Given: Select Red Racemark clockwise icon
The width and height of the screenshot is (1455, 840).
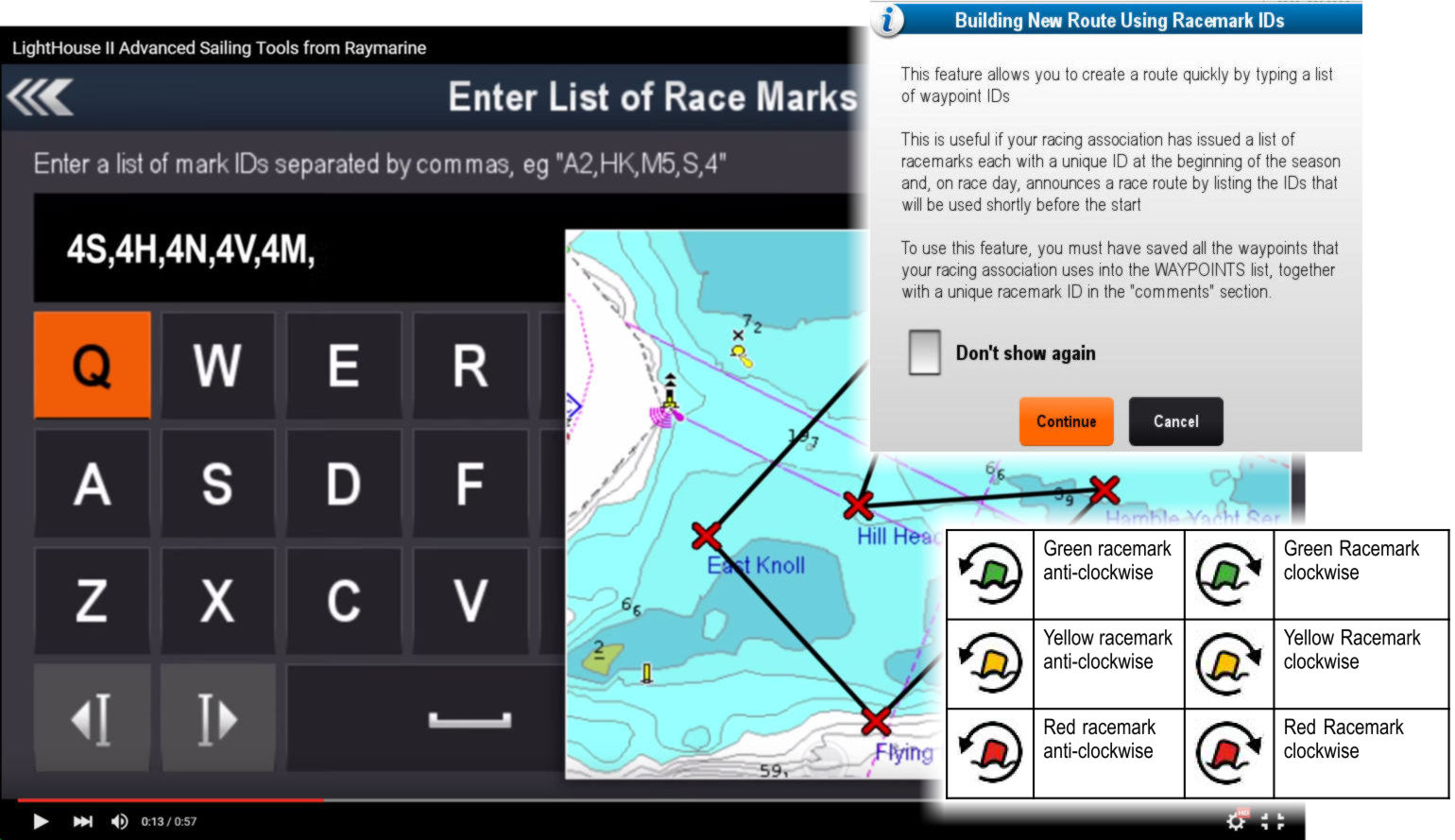Looking at the screenshot, I should coord(1229,753).
